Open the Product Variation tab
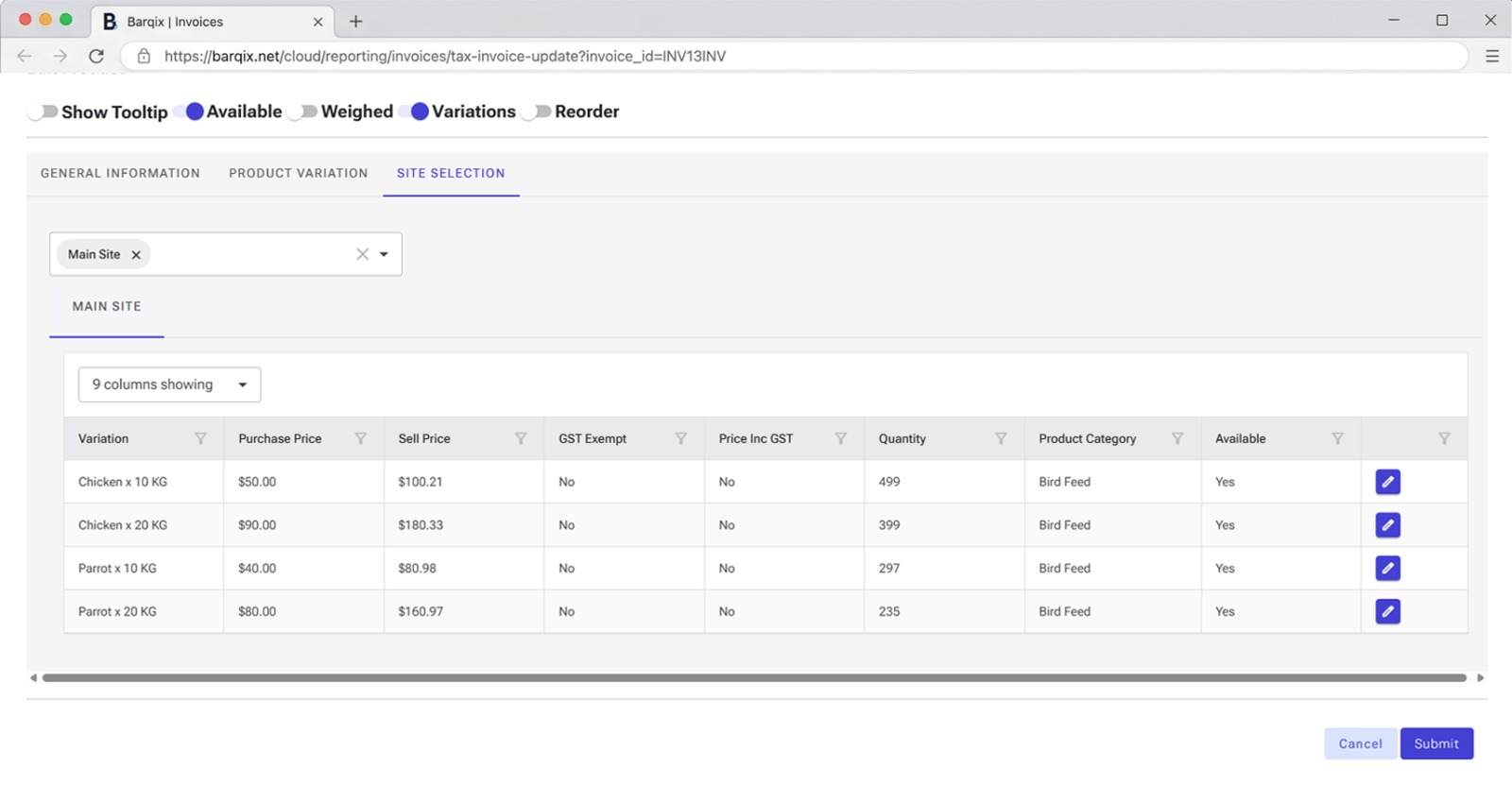The width and height of the screenshot is (1512, 786). [298, 174]
